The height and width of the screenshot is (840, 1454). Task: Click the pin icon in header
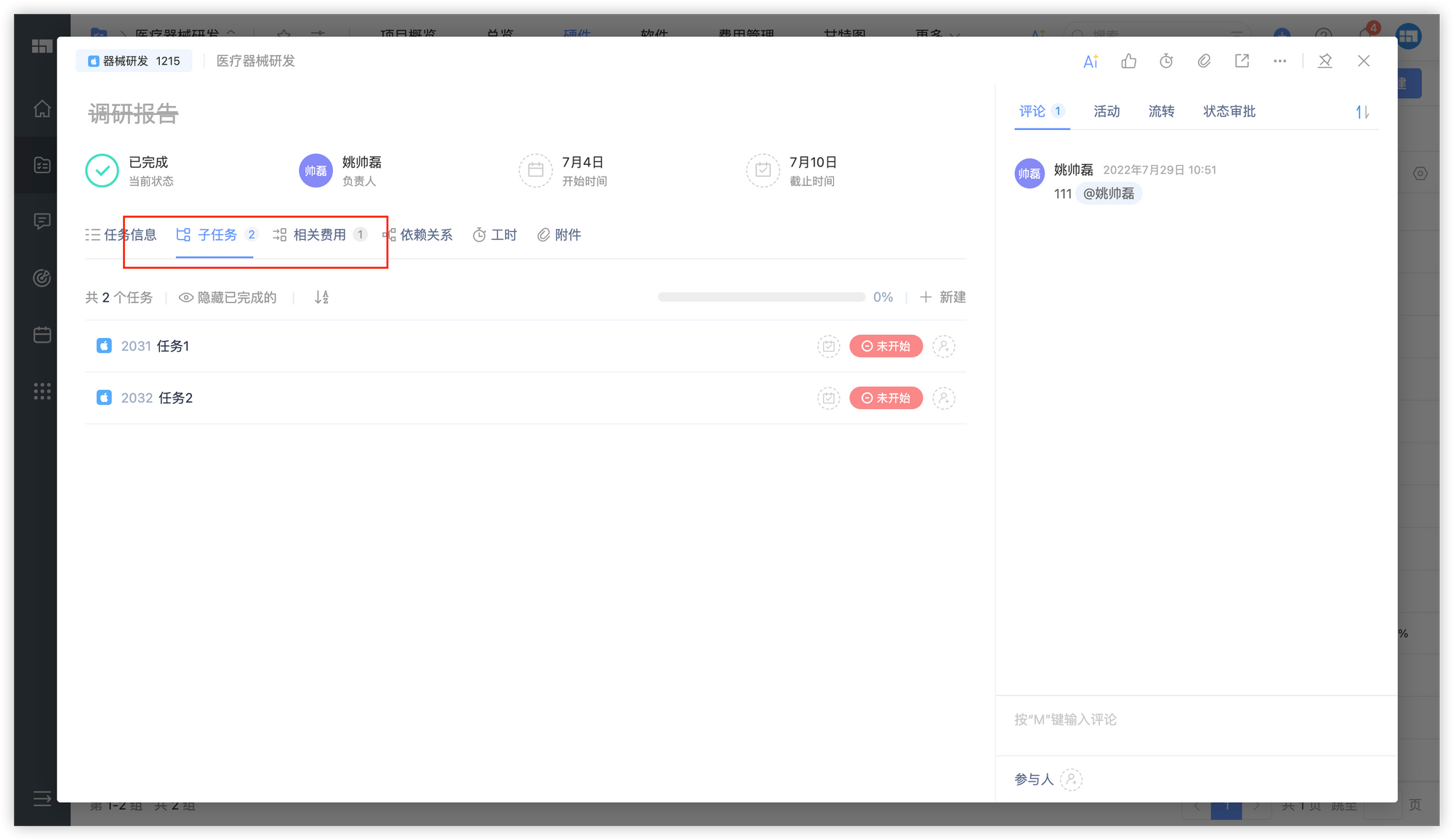click(x=1325, y=61)
